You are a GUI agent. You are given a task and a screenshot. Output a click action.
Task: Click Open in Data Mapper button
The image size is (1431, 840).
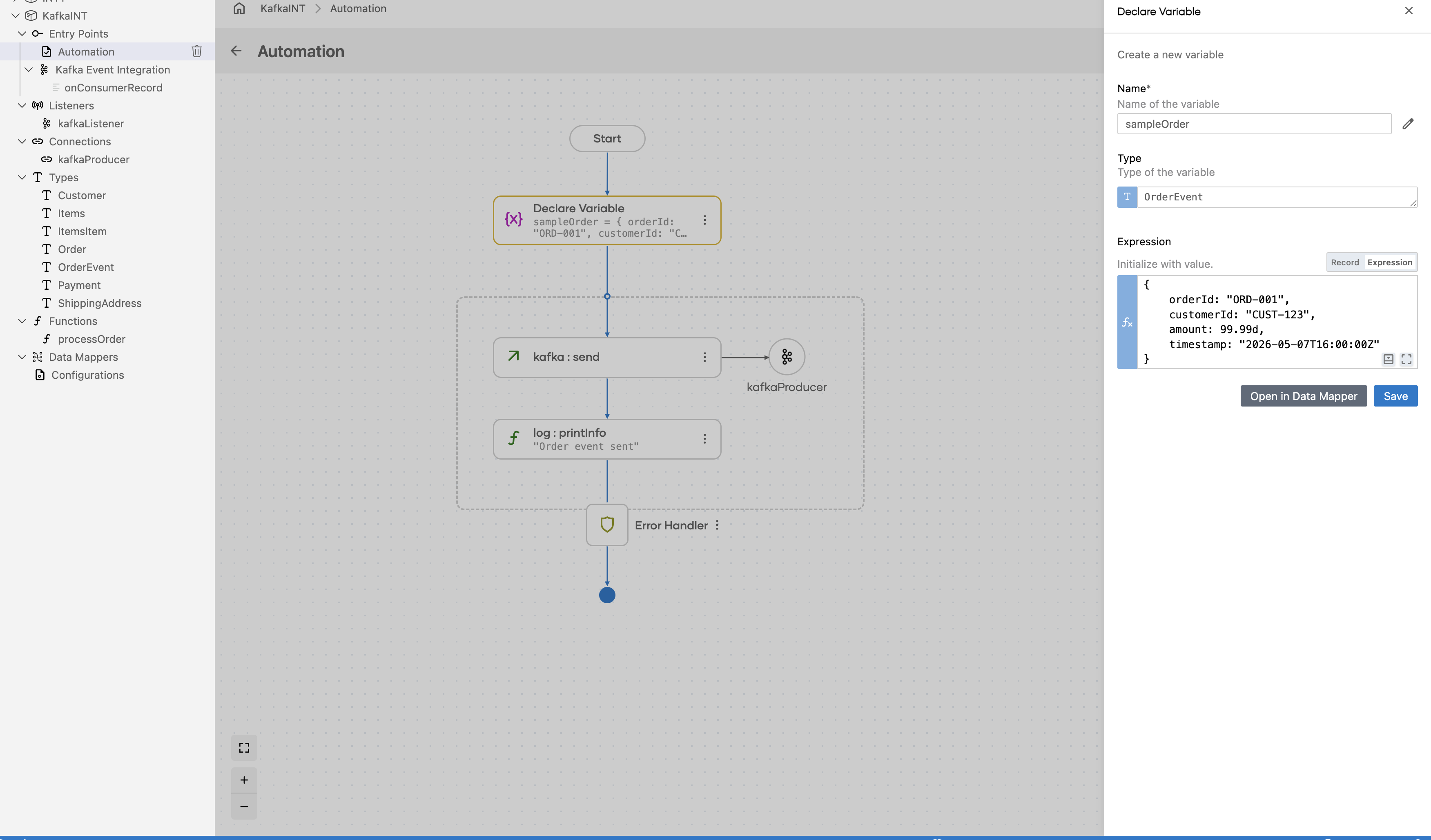(x=1303, y=396)
